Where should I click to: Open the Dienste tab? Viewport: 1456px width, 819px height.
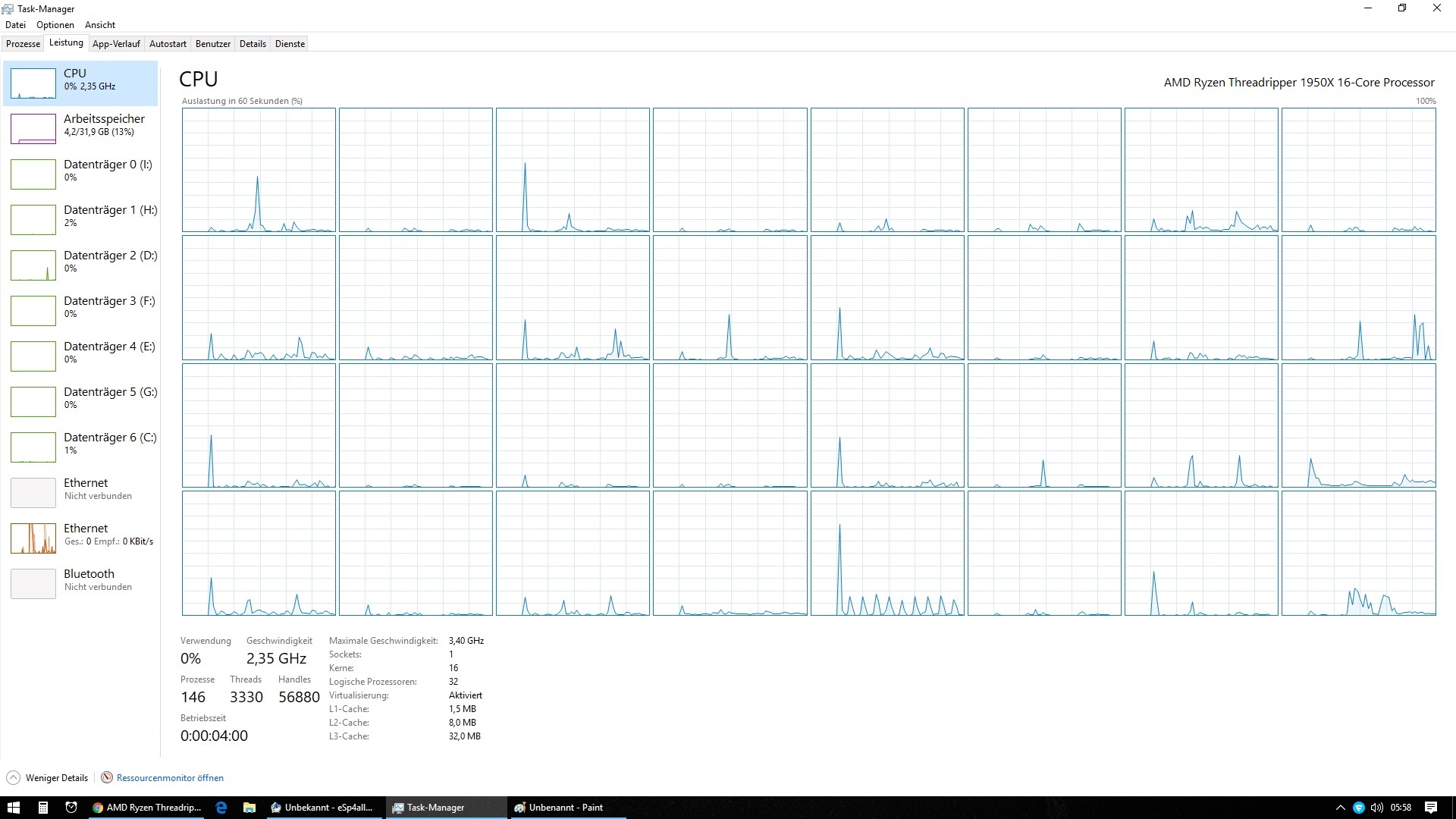[x=290, y=44]
